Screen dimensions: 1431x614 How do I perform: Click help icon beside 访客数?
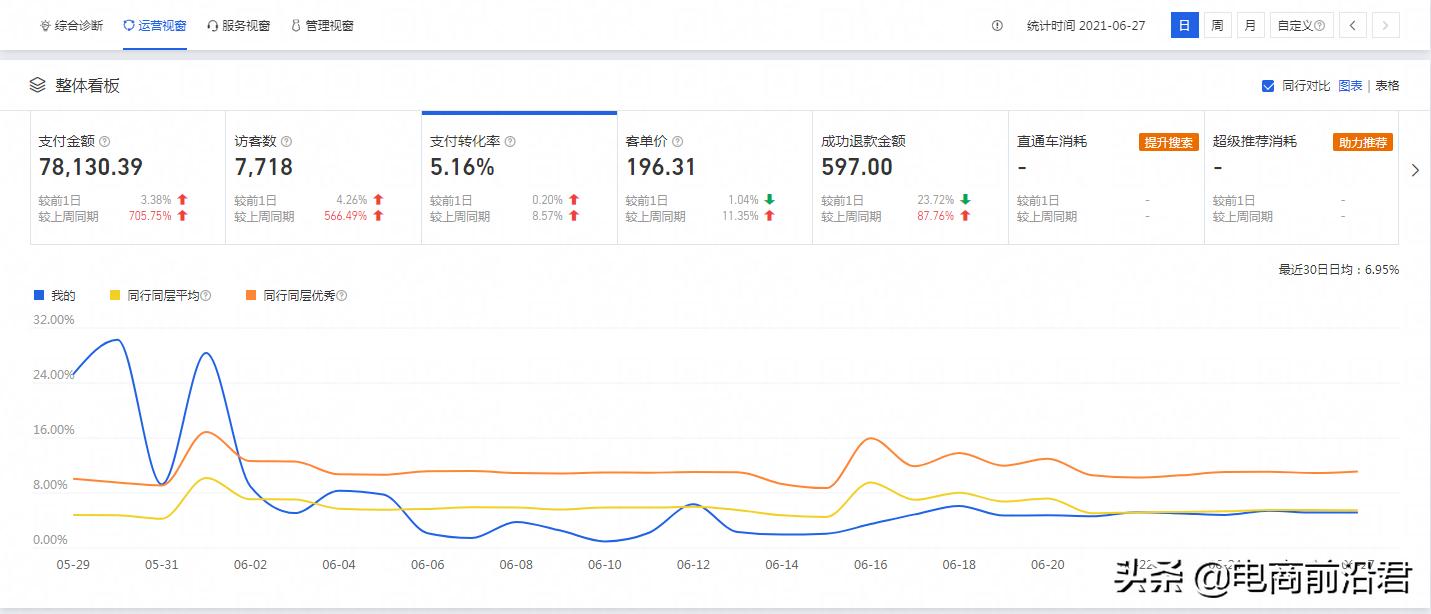(x=287, y=142)
